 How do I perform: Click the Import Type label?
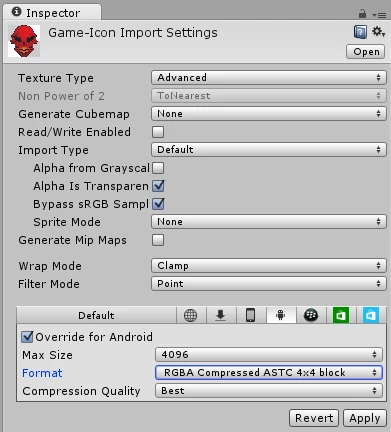[x=53, y=150]
